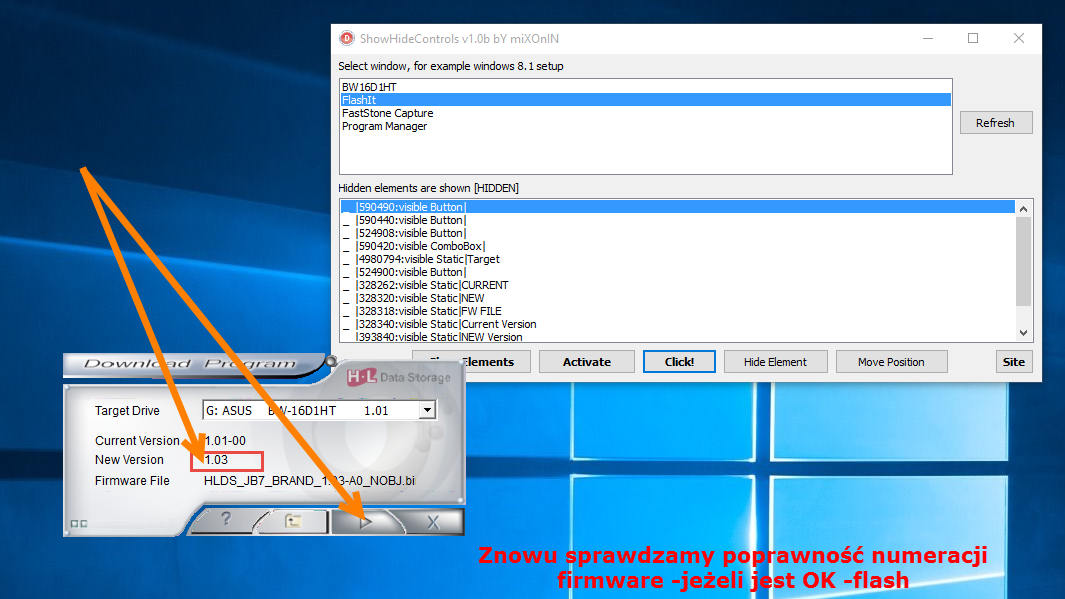Close FlashIt with its X button
Image resolution: width=1065 pixels, height=599 pixels.
point(433,522)
